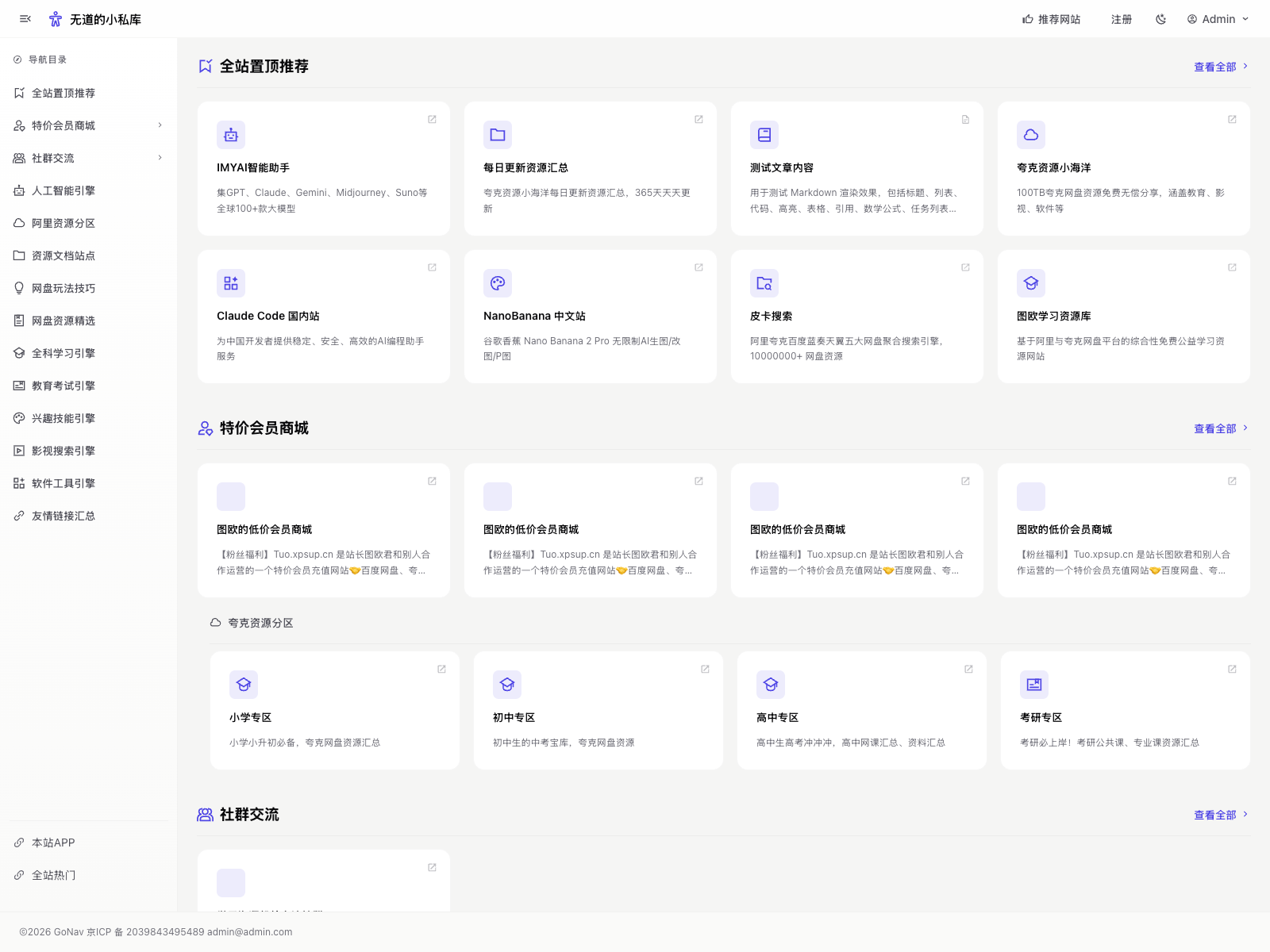Click the 无道的小私库 site logo icon
This screenshot has width=1270, height=952.
click(56, 19)
